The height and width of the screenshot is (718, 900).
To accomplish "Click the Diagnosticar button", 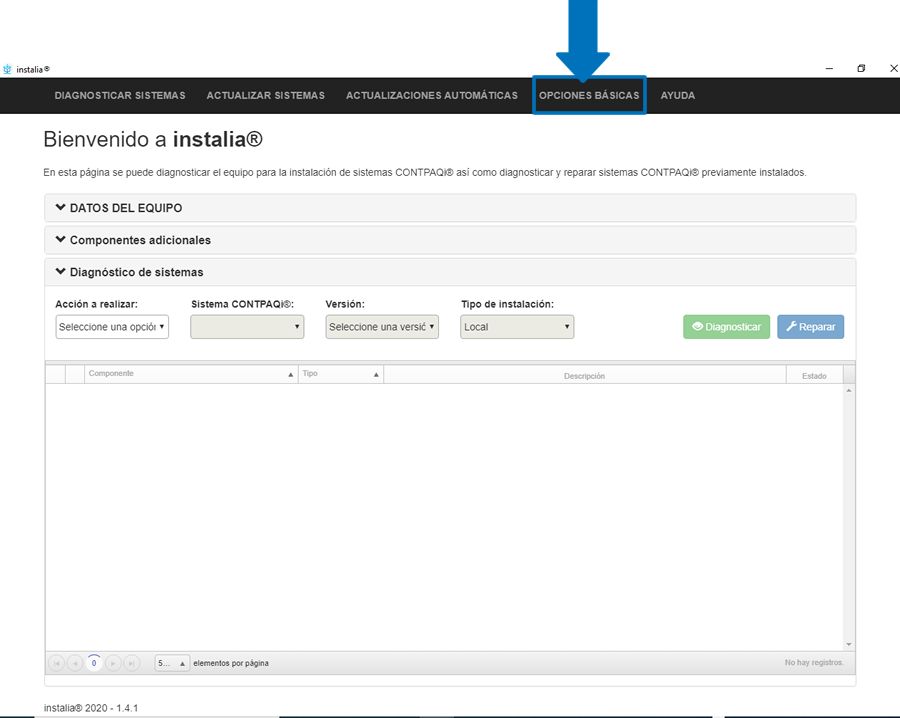I will coord(727,327).
